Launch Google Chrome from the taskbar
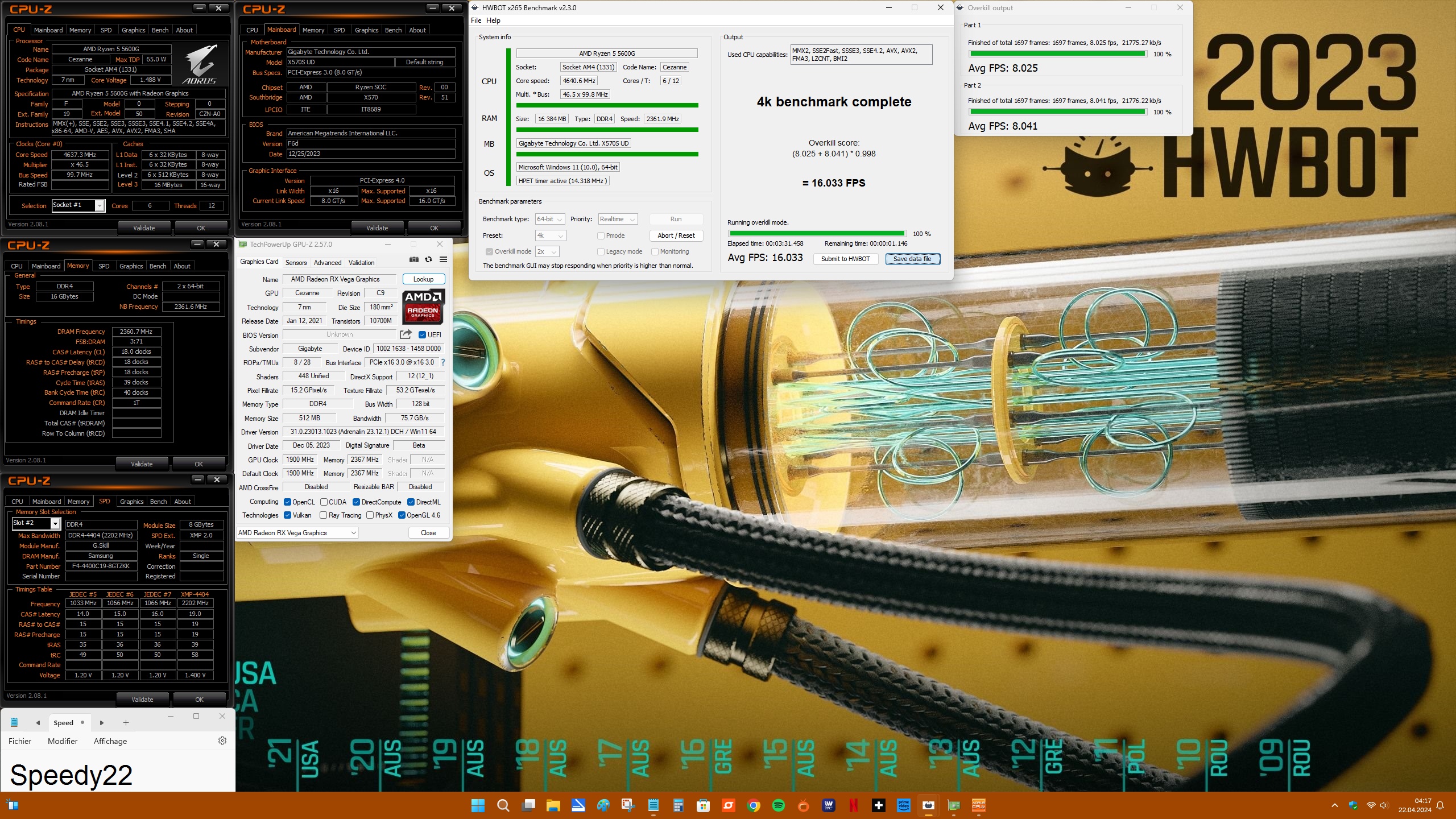 tap(754, 805)
